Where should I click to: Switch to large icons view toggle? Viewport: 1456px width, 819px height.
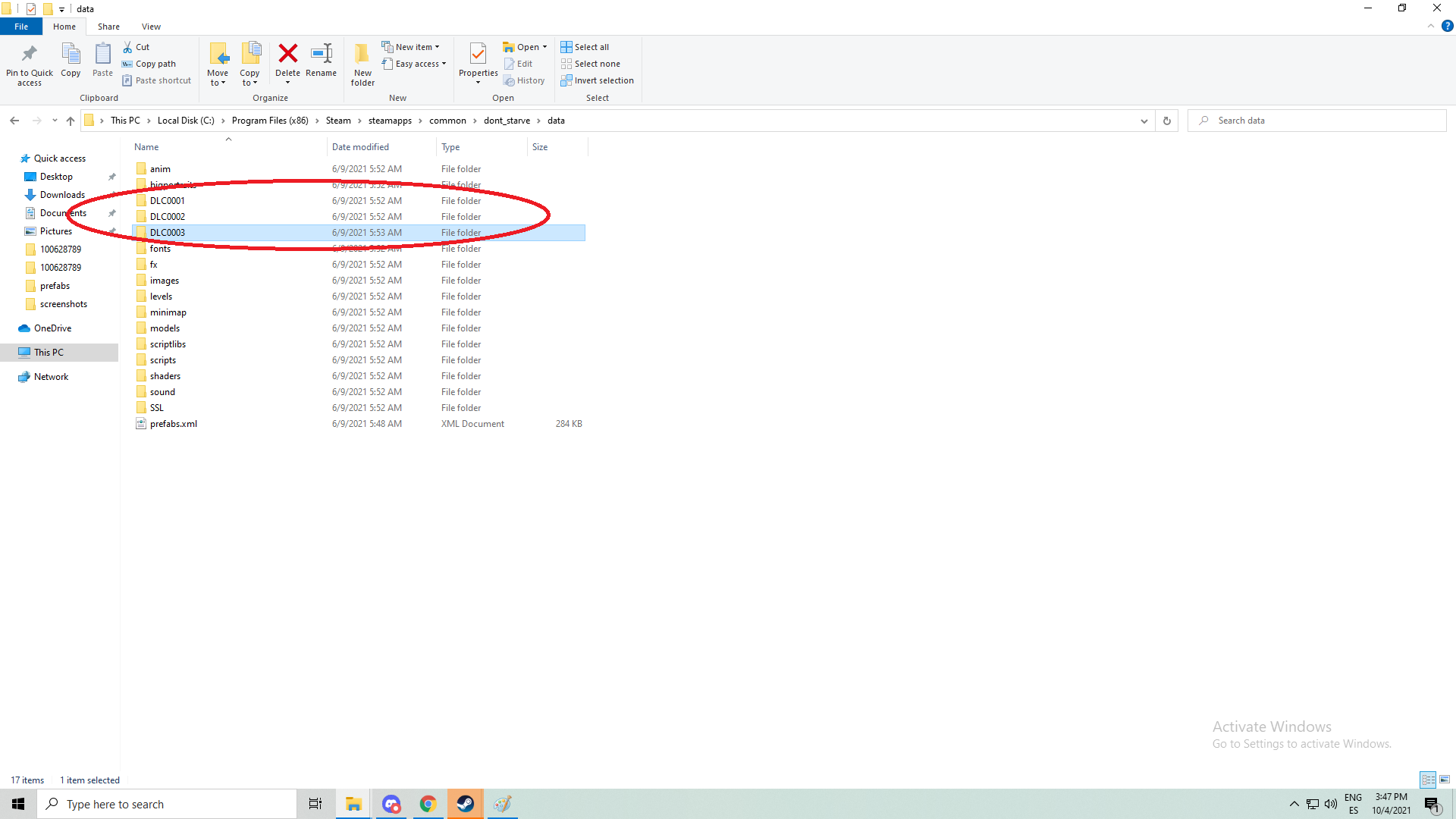(1445, 780)
